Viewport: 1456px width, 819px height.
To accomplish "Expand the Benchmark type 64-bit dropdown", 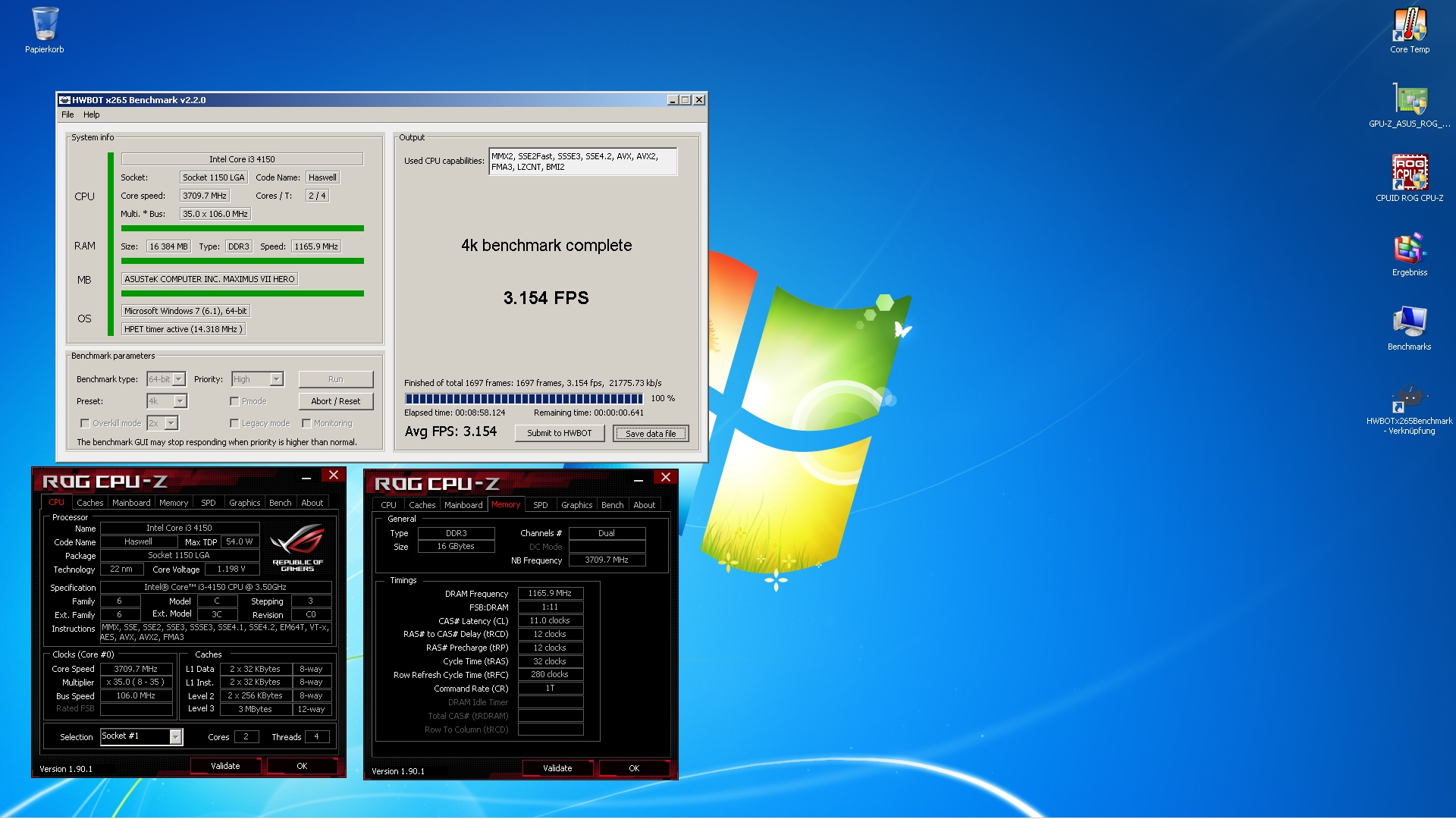I will (179, 379).
